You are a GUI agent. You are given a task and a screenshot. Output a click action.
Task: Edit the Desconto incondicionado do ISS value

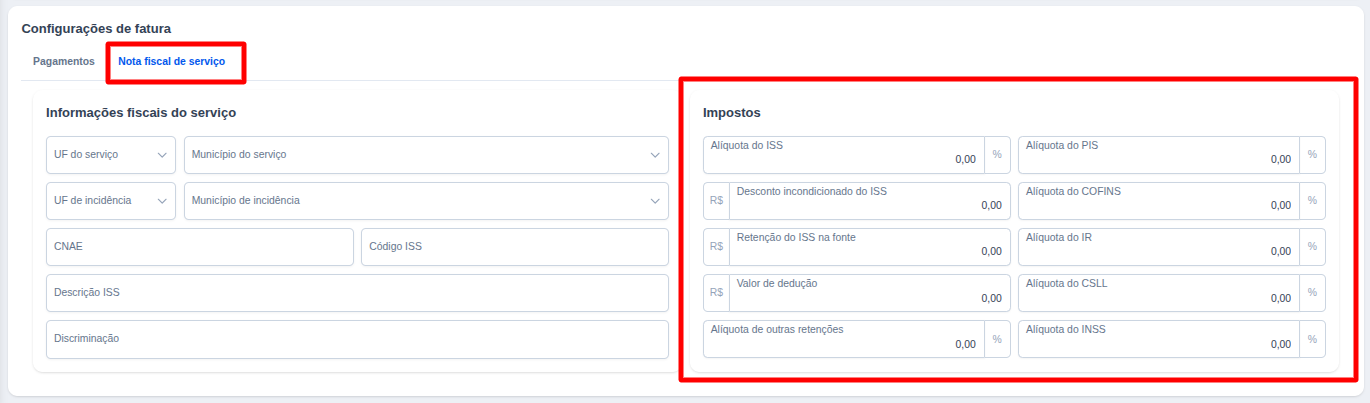(x=868, y=201)
